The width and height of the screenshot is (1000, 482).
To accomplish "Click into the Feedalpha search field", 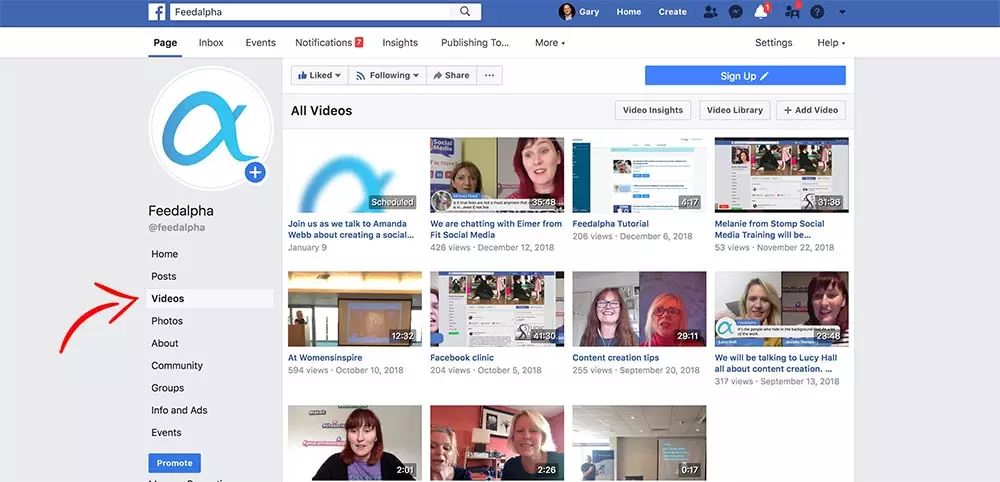I will [x=312, y=11].
